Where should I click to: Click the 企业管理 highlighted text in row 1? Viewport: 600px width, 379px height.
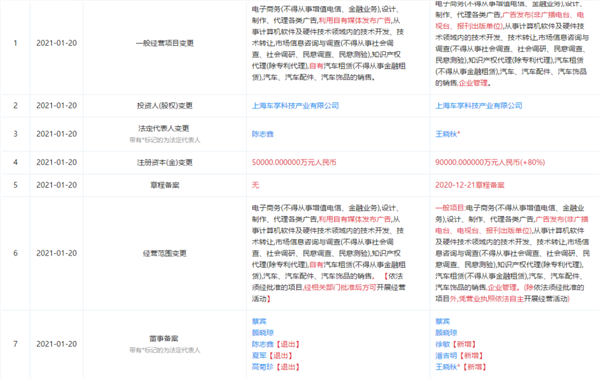coord(473,83)
